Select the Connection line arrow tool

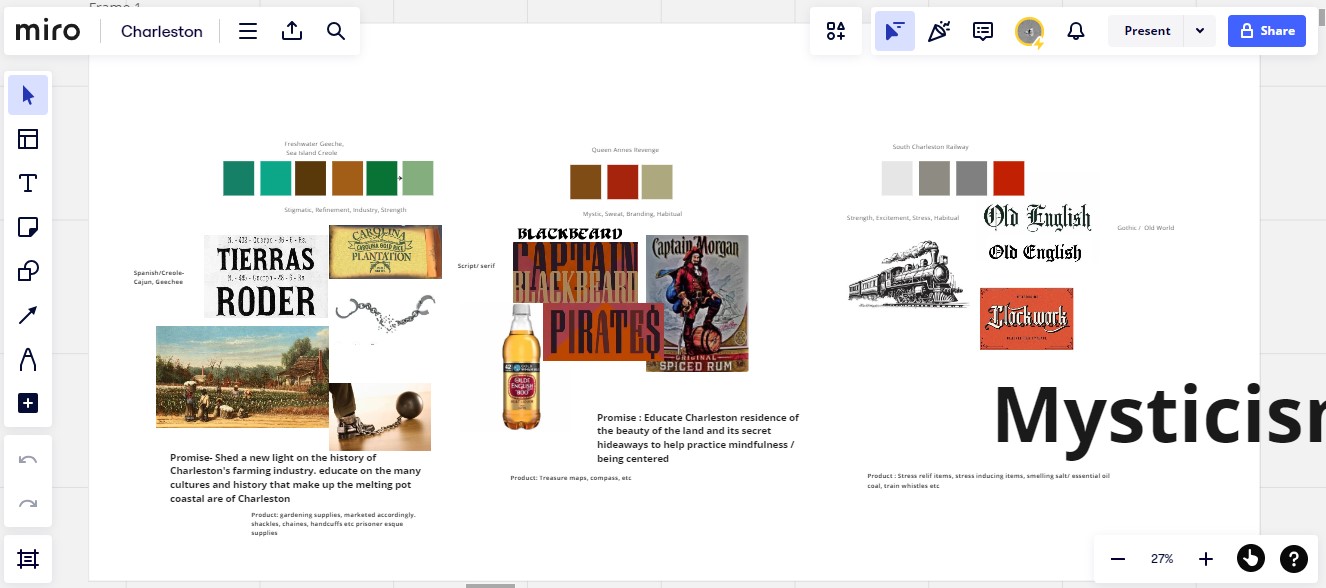pyautogui.click(x=28, y=315)
